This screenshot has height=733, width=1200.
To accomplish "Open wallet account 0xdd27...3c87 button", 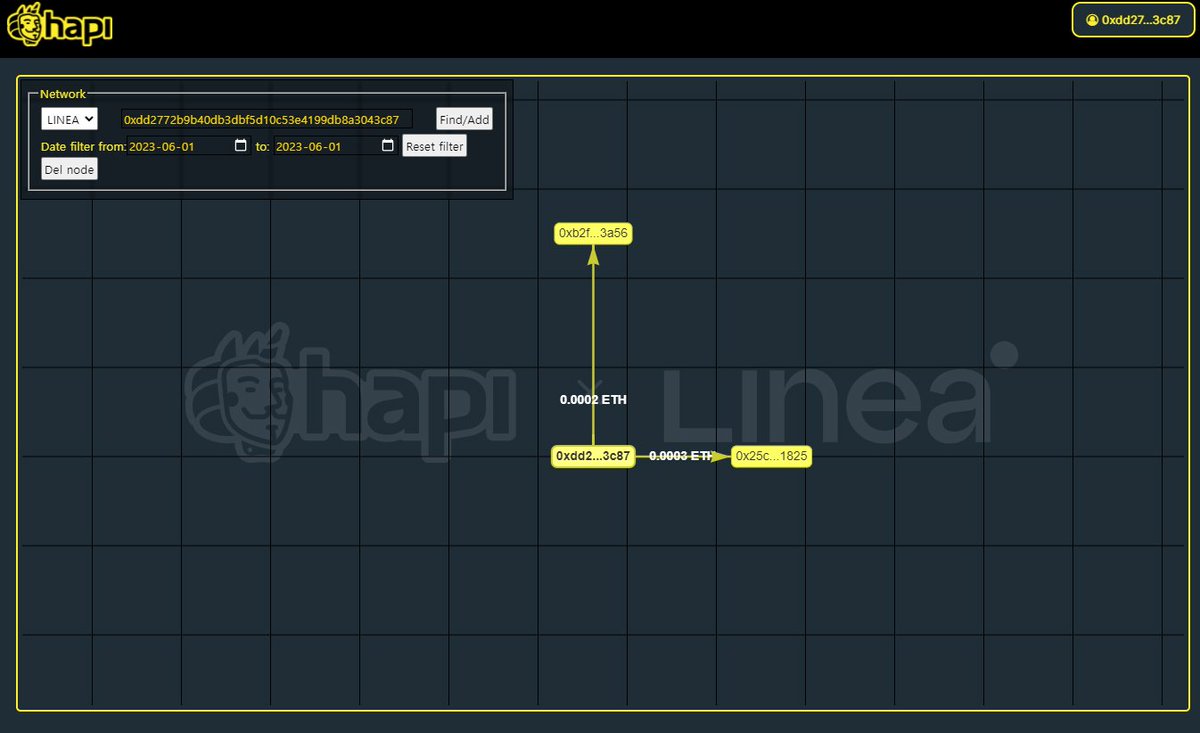I will click(x=1133, y=20).
